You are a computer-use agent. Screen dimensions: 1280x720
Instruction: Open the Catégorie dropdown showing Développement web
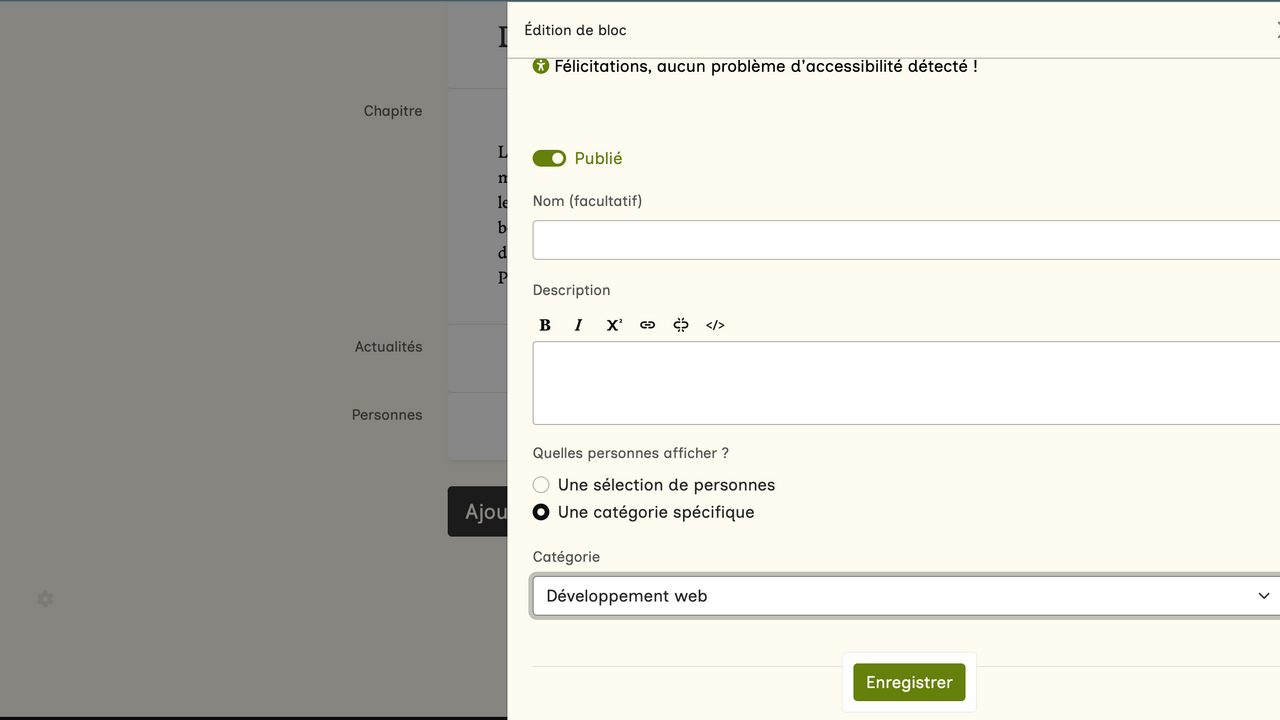(906, 596)
